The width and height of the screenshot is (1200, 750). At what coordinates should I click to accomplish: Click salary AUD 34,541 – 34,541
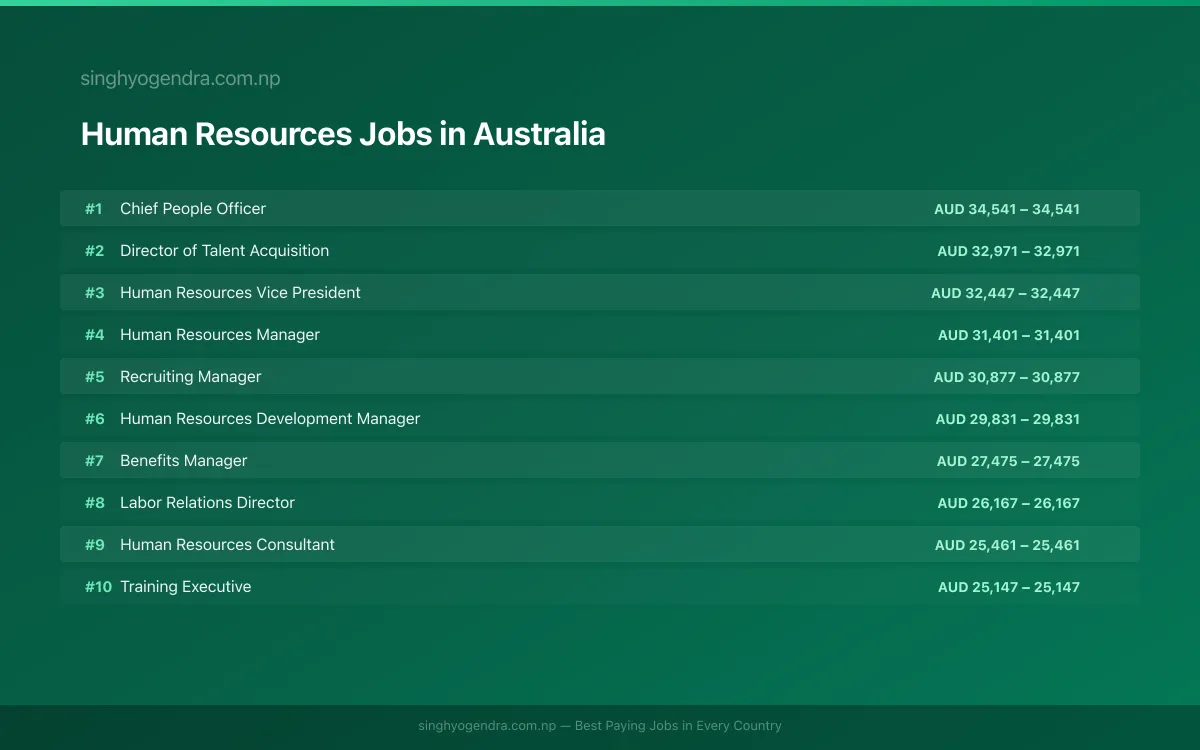1007,209
